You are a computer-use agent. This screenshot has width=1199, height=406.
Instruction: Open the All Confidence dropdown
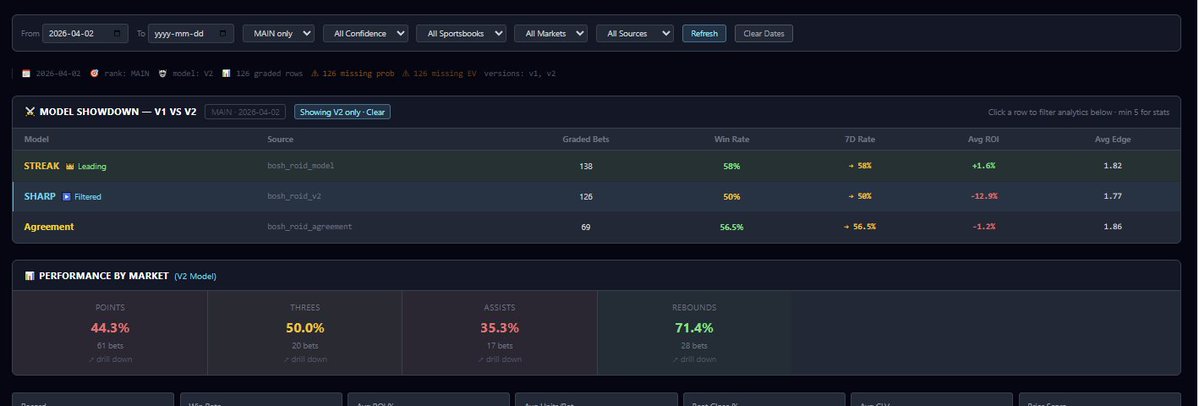[366, 34]
